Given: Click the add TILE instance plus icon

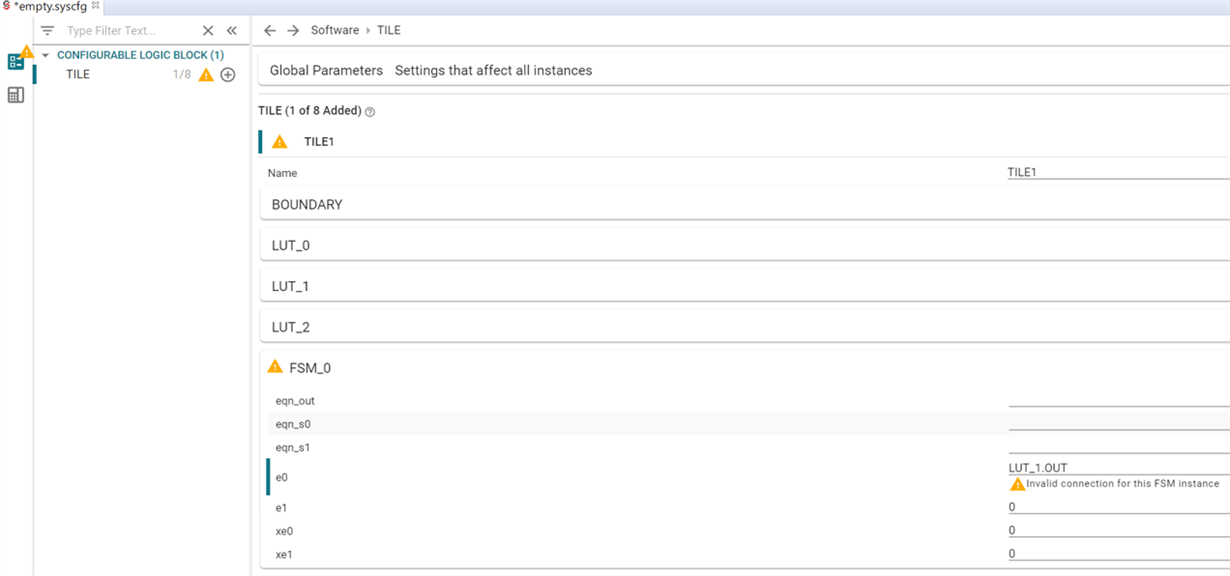Looking at the screenshot, I should [x=228, y=75].
